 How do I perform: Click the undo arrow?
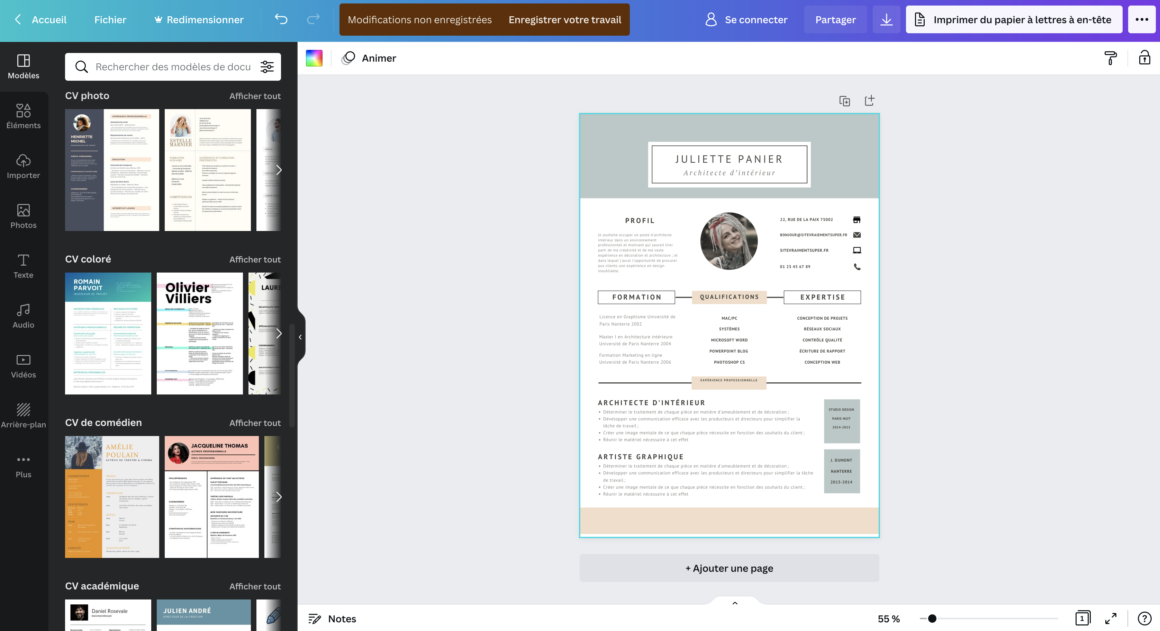coord(281,19)
